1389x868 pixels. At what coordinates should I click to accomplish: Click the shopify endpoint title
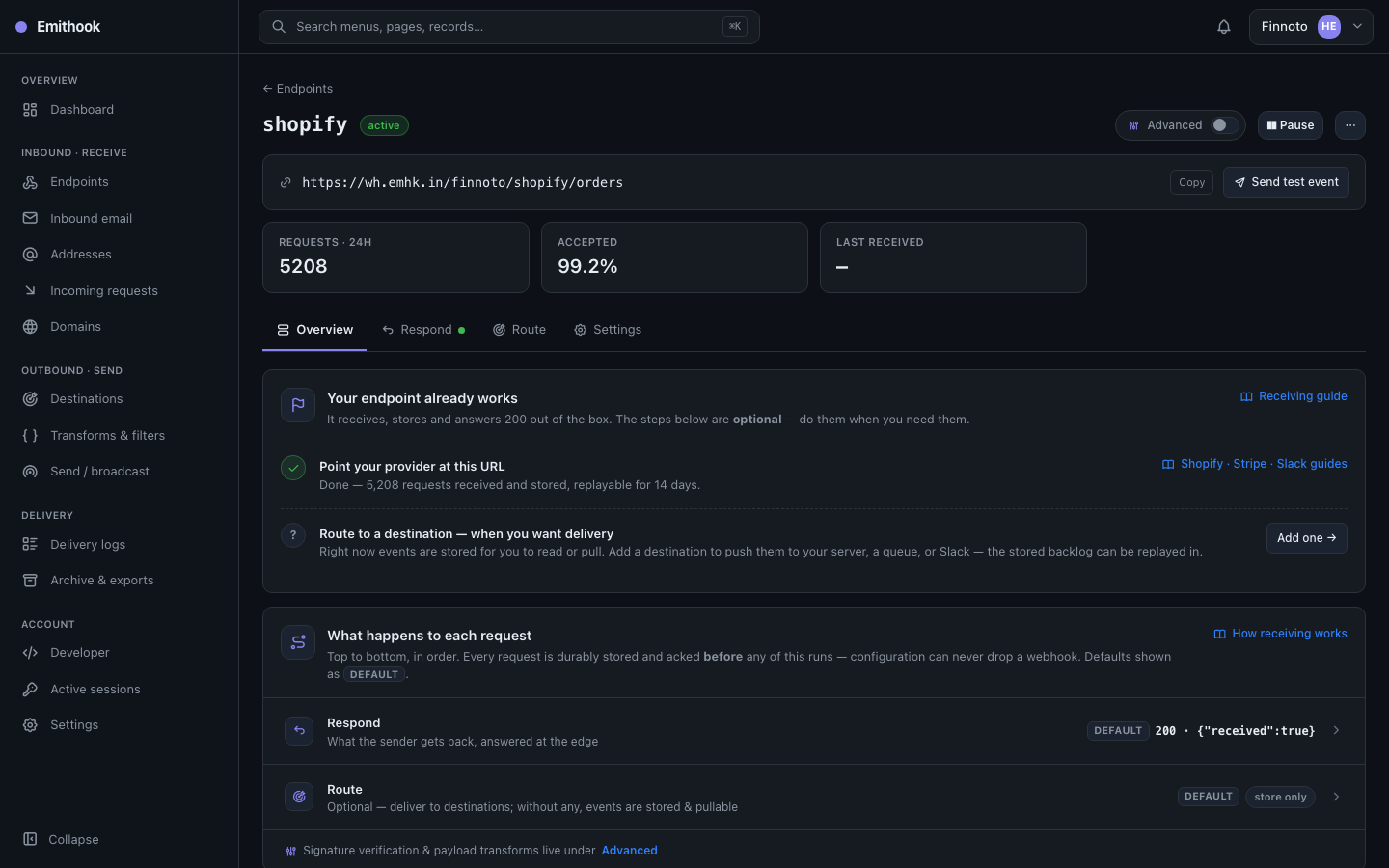305,124
